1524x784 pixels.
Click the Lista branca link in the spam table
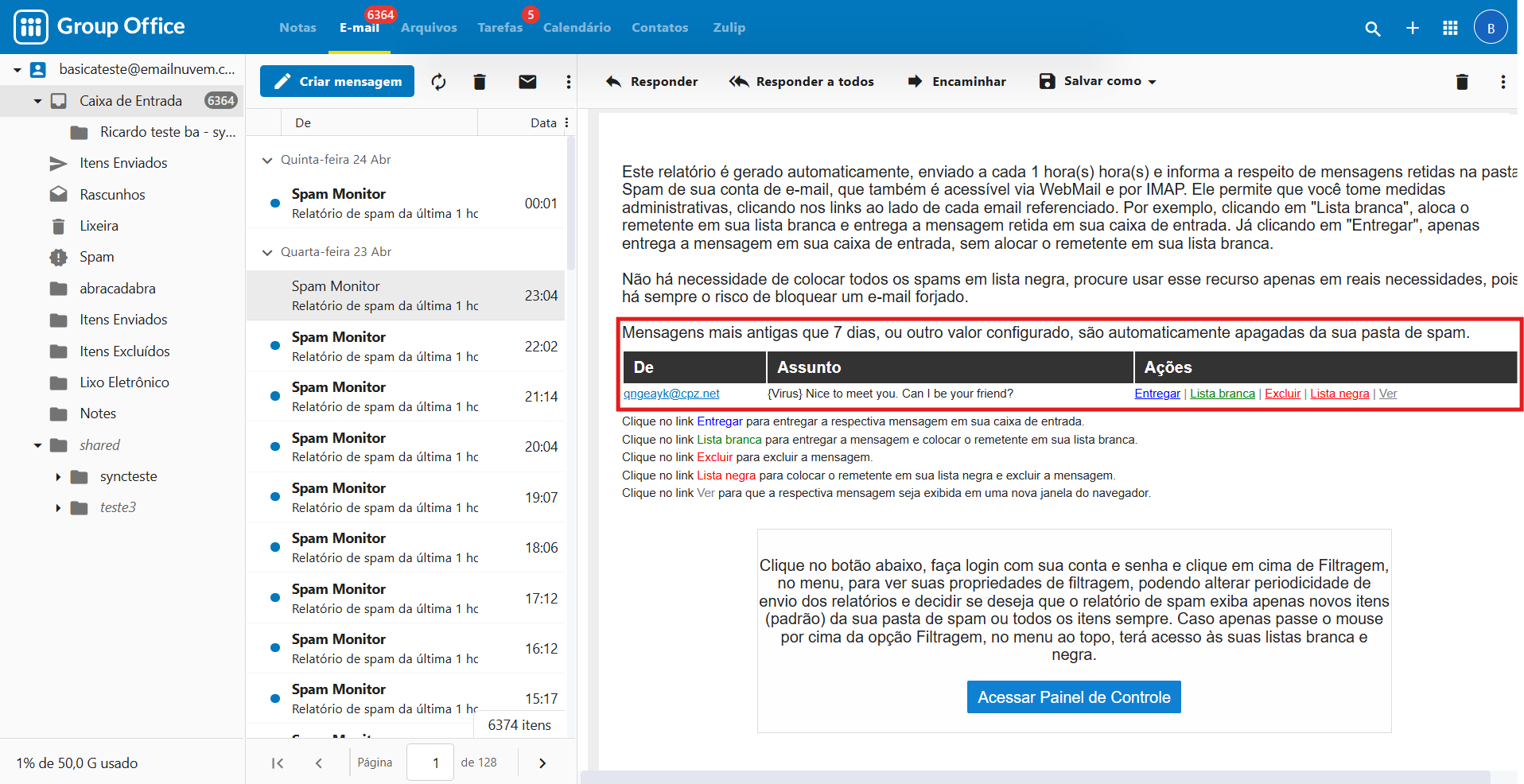1222,394
